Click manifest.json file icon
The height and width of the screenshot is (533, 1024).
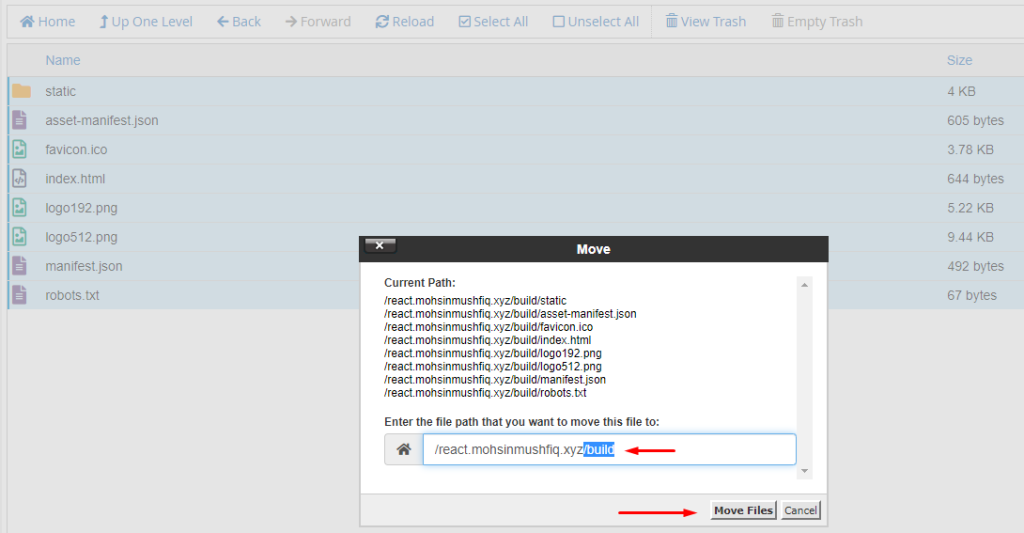pyautogui.click(x=20, y=266)
